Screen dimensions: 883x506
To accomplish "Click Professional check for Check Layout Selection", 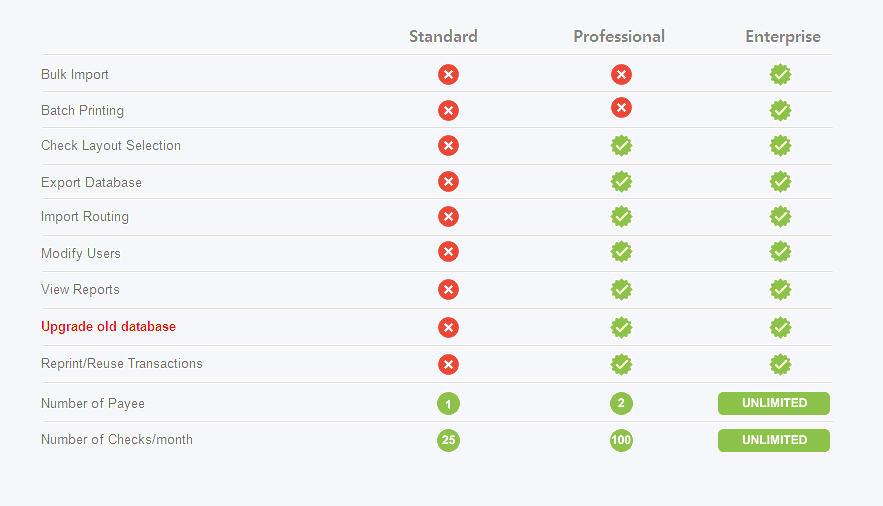I will coord(621,146).
